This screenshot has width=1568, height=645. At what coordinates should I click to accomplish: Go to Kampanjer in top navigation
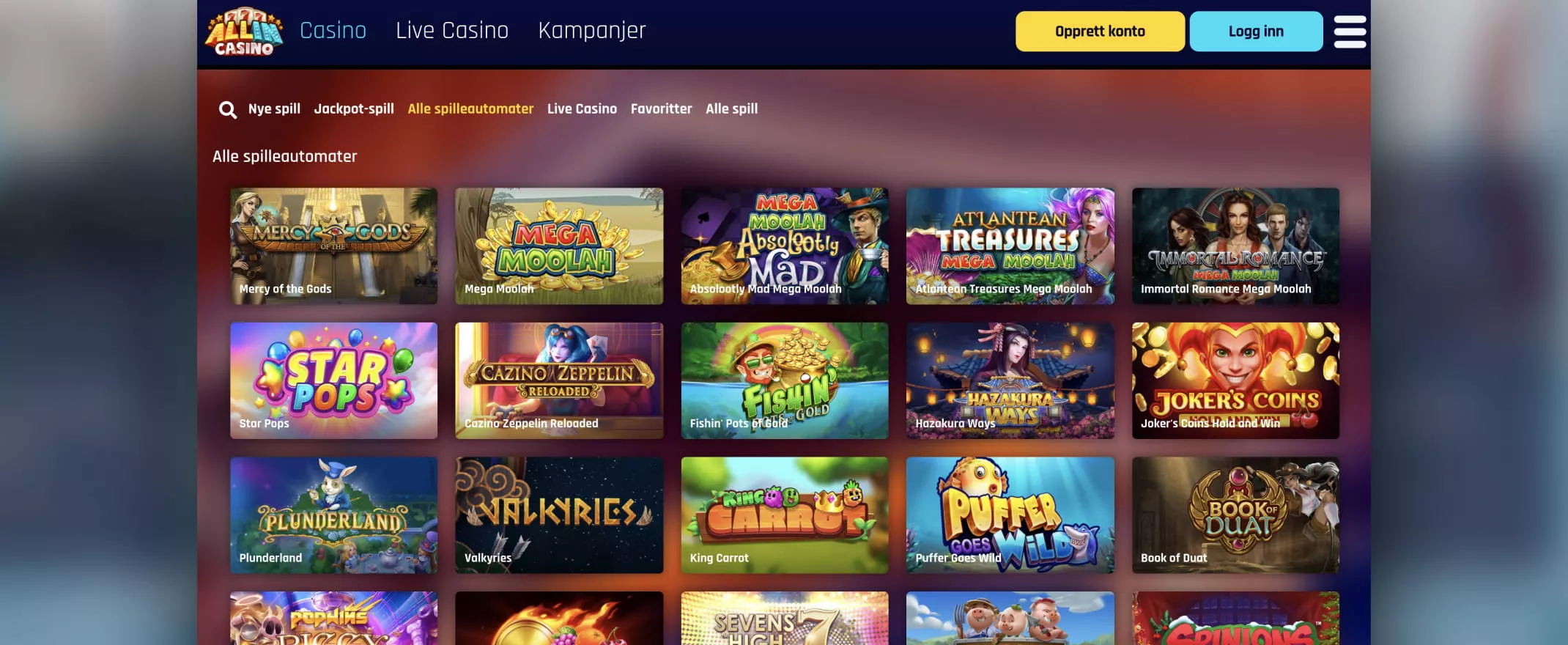click(x=592, y=30)
